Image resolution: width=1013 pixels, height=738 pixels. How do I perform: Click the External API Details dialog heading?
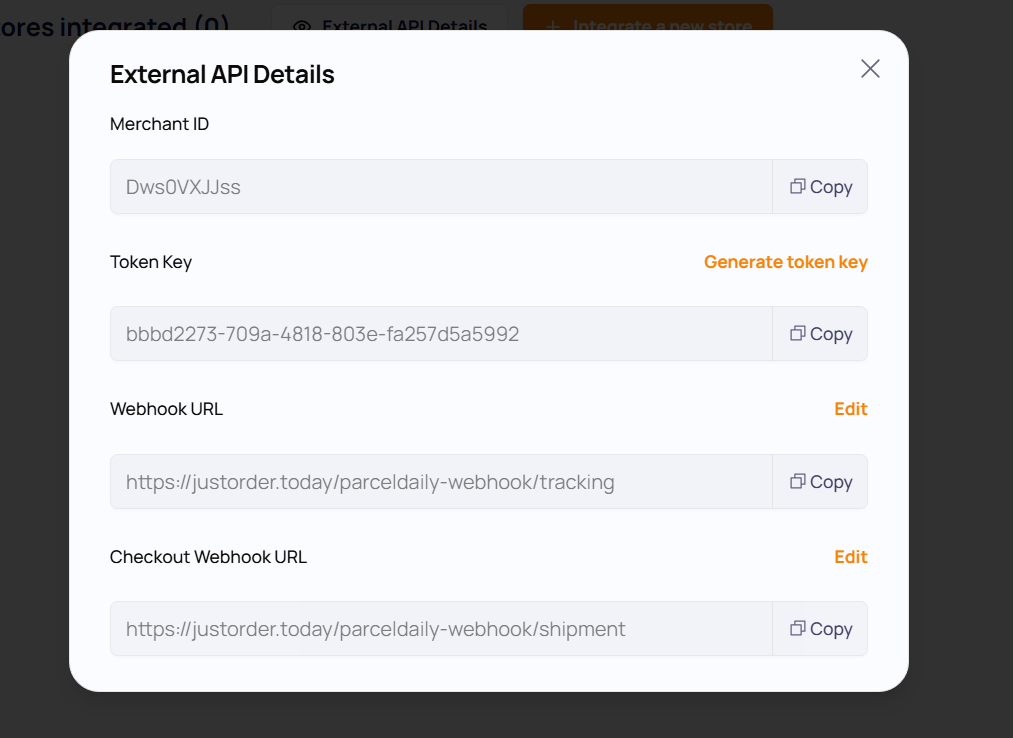222,75
